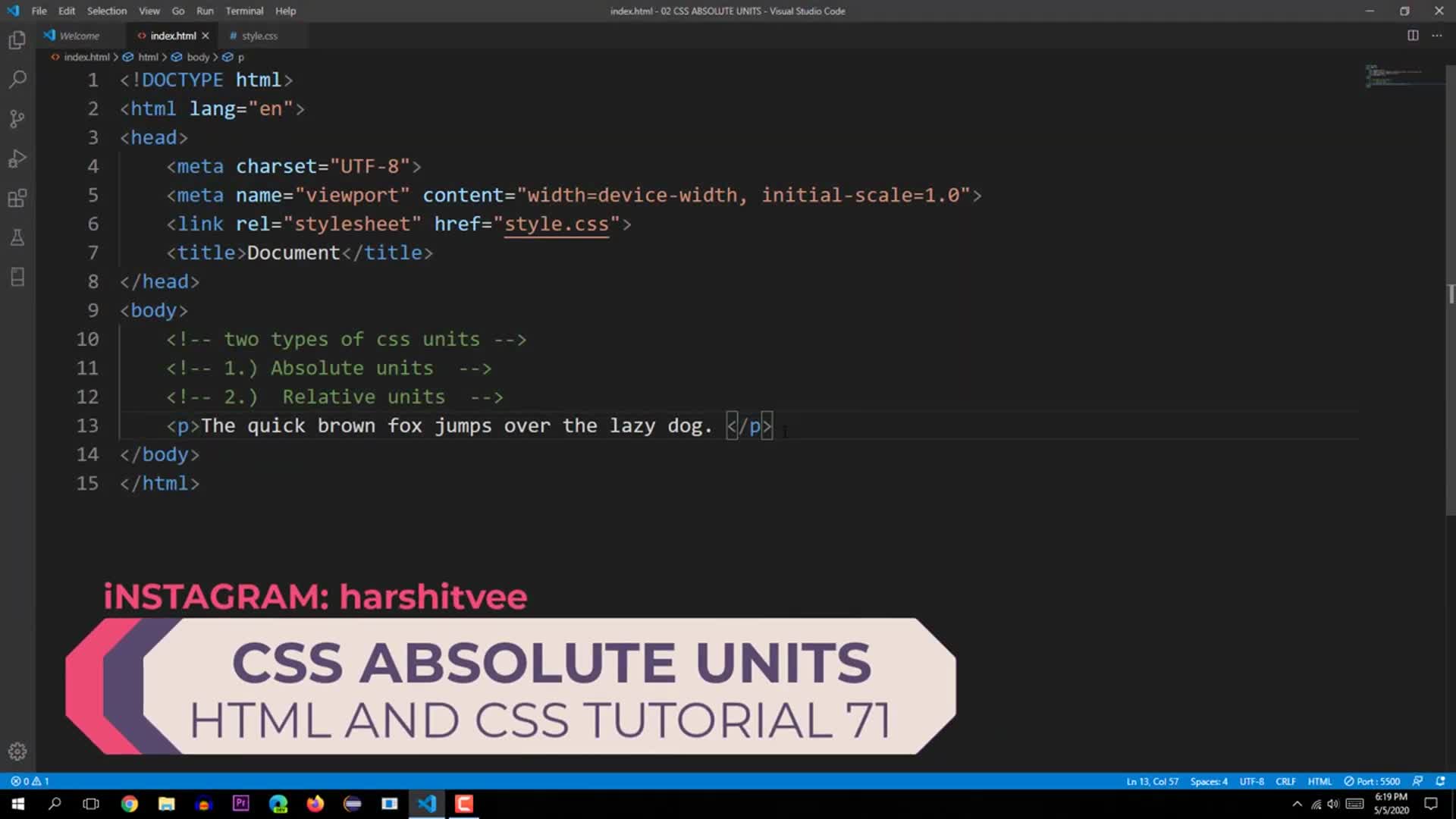
Task: Open the Manage gear icon
Action: point(17,752)
